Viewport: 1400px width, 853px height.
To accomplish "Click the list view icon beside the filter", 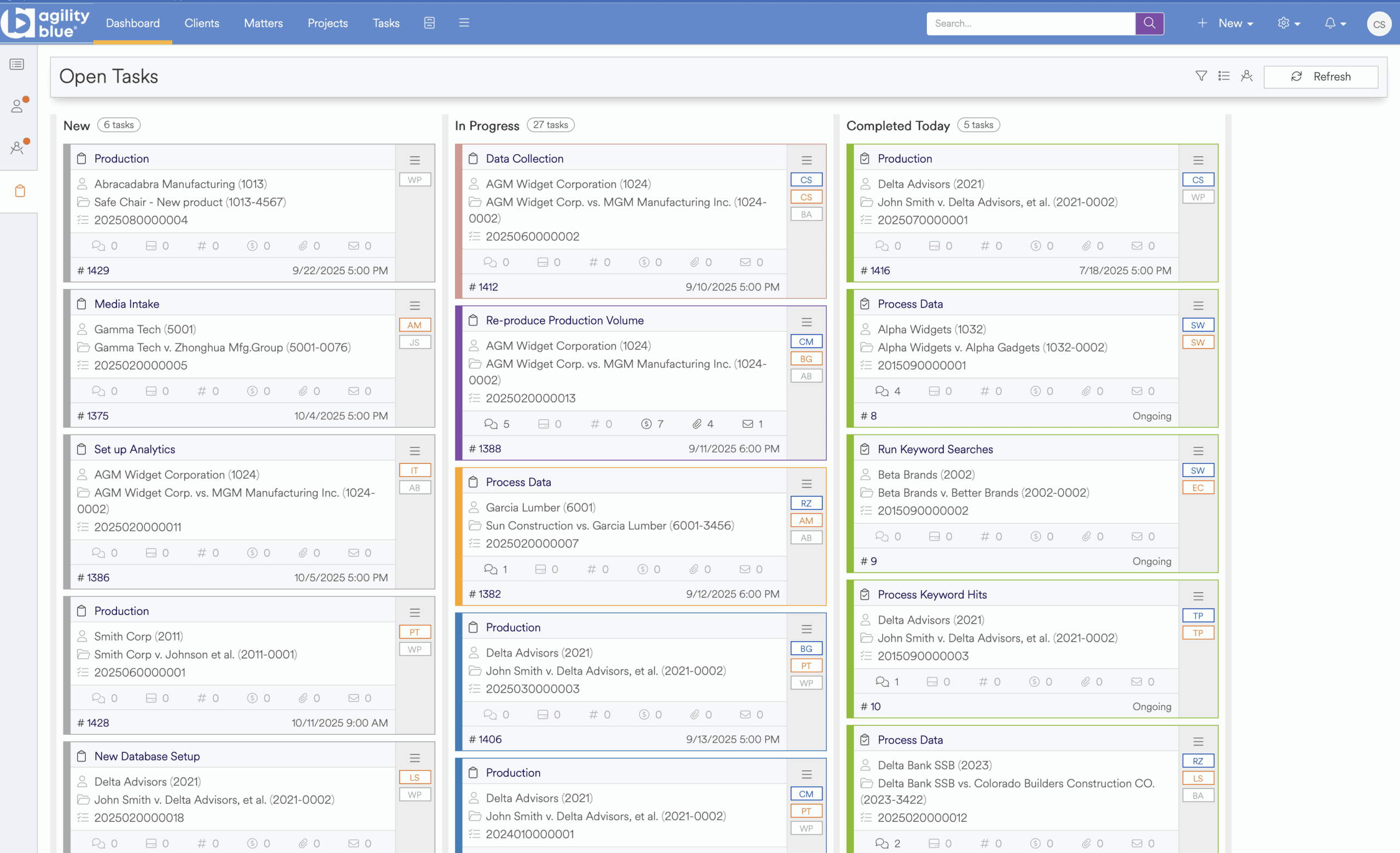I will (1223, 76).
